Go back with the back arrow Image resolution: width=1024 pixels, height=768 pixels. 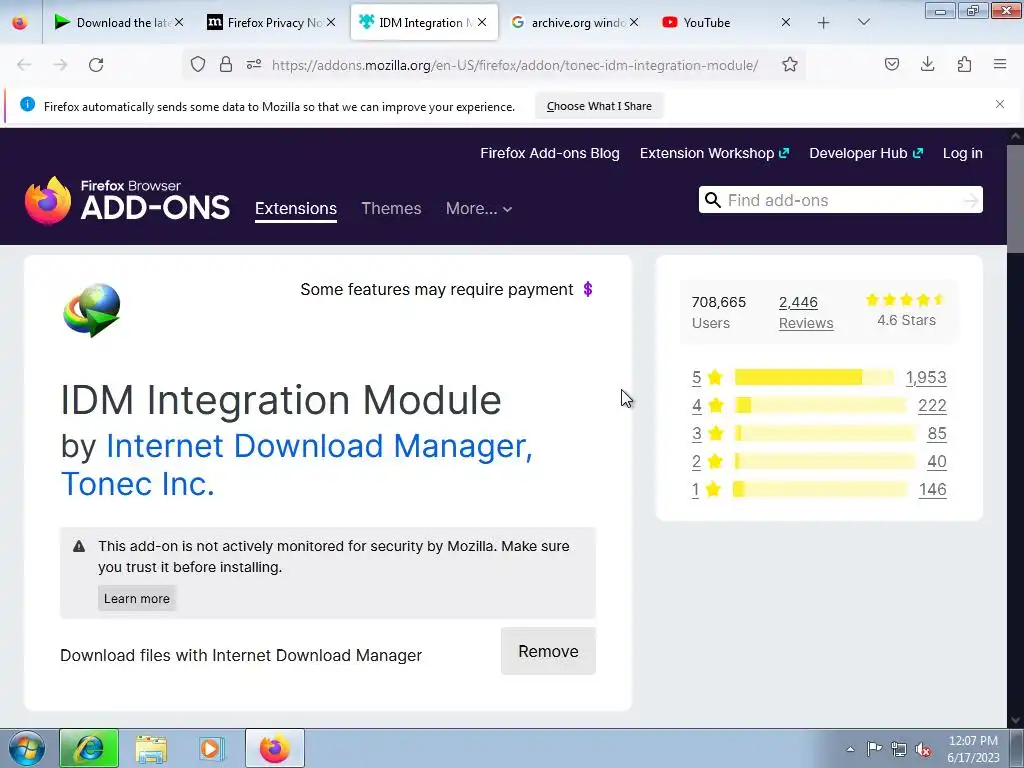[24, 65]
